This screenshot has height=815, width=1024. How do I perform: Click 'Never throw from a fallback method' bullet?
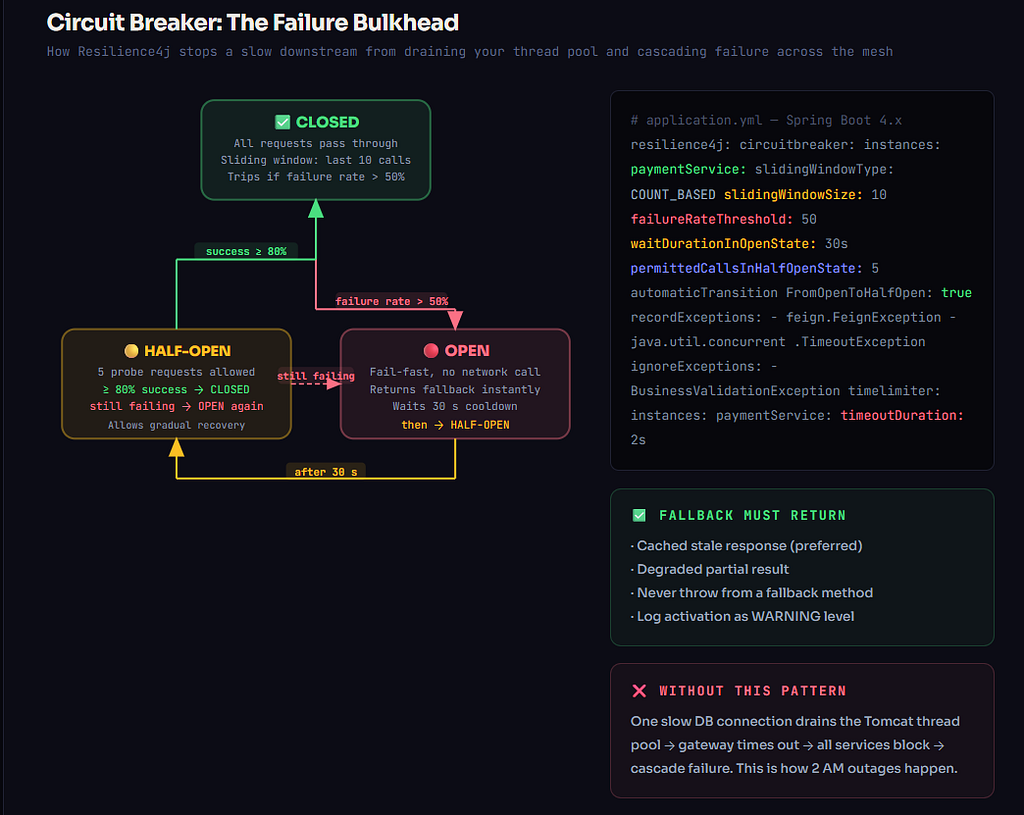coord(752,592)
